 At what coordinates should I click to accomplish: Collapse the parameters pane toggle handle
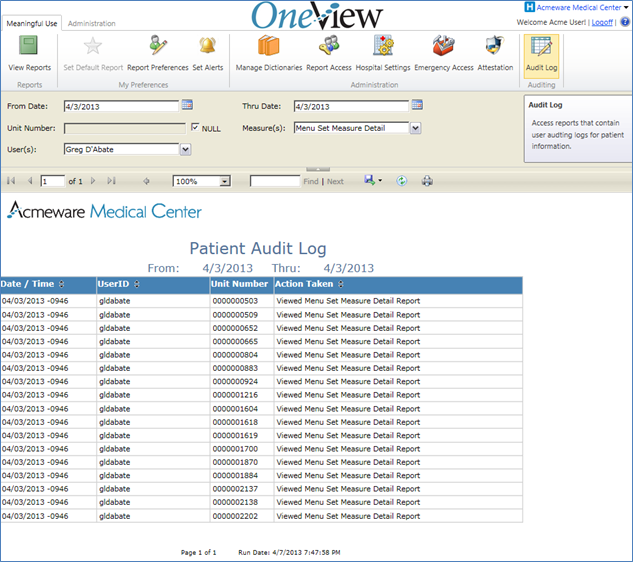318,169
